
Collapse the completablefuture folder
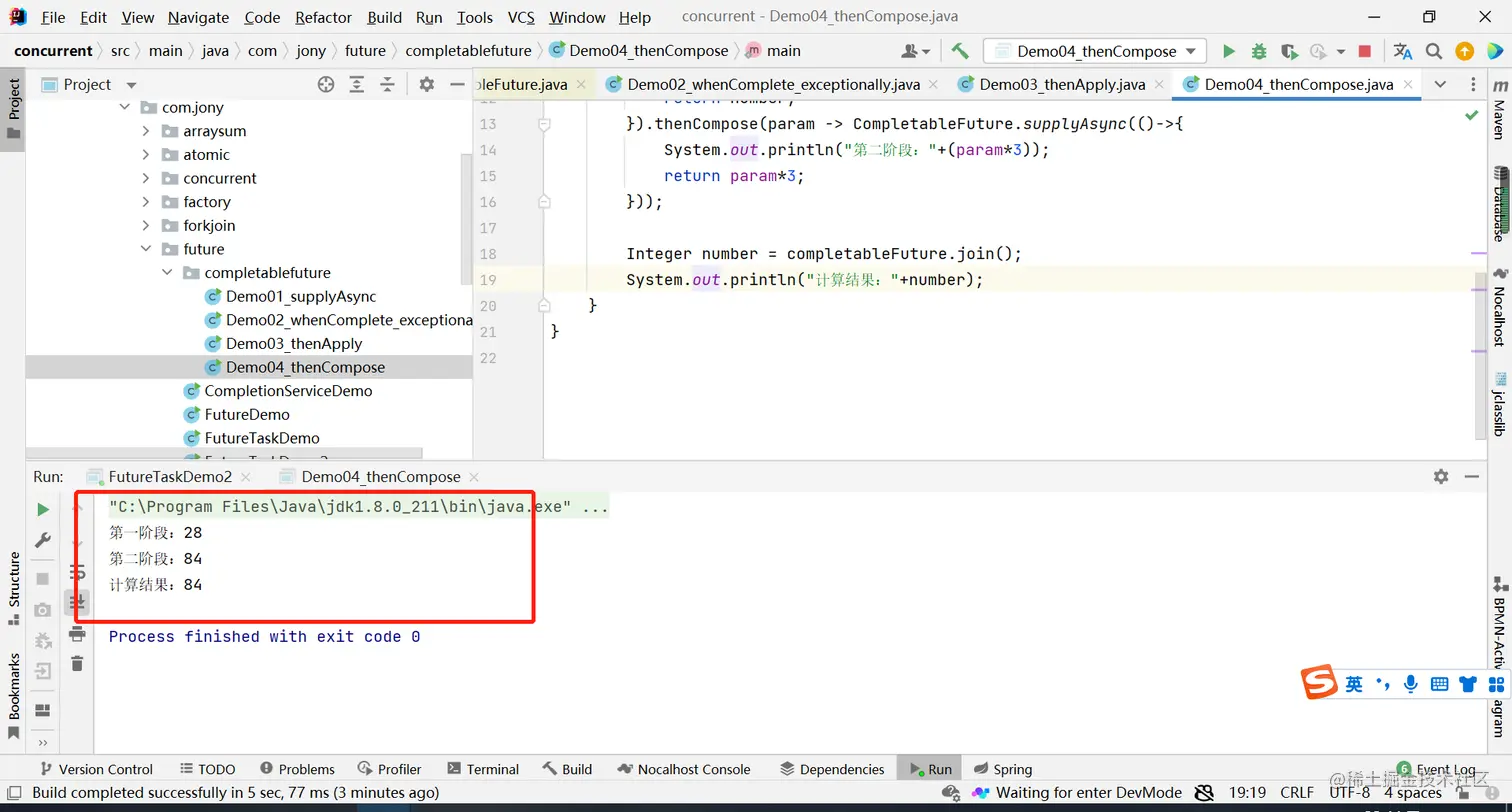click(x=167, y=273)
